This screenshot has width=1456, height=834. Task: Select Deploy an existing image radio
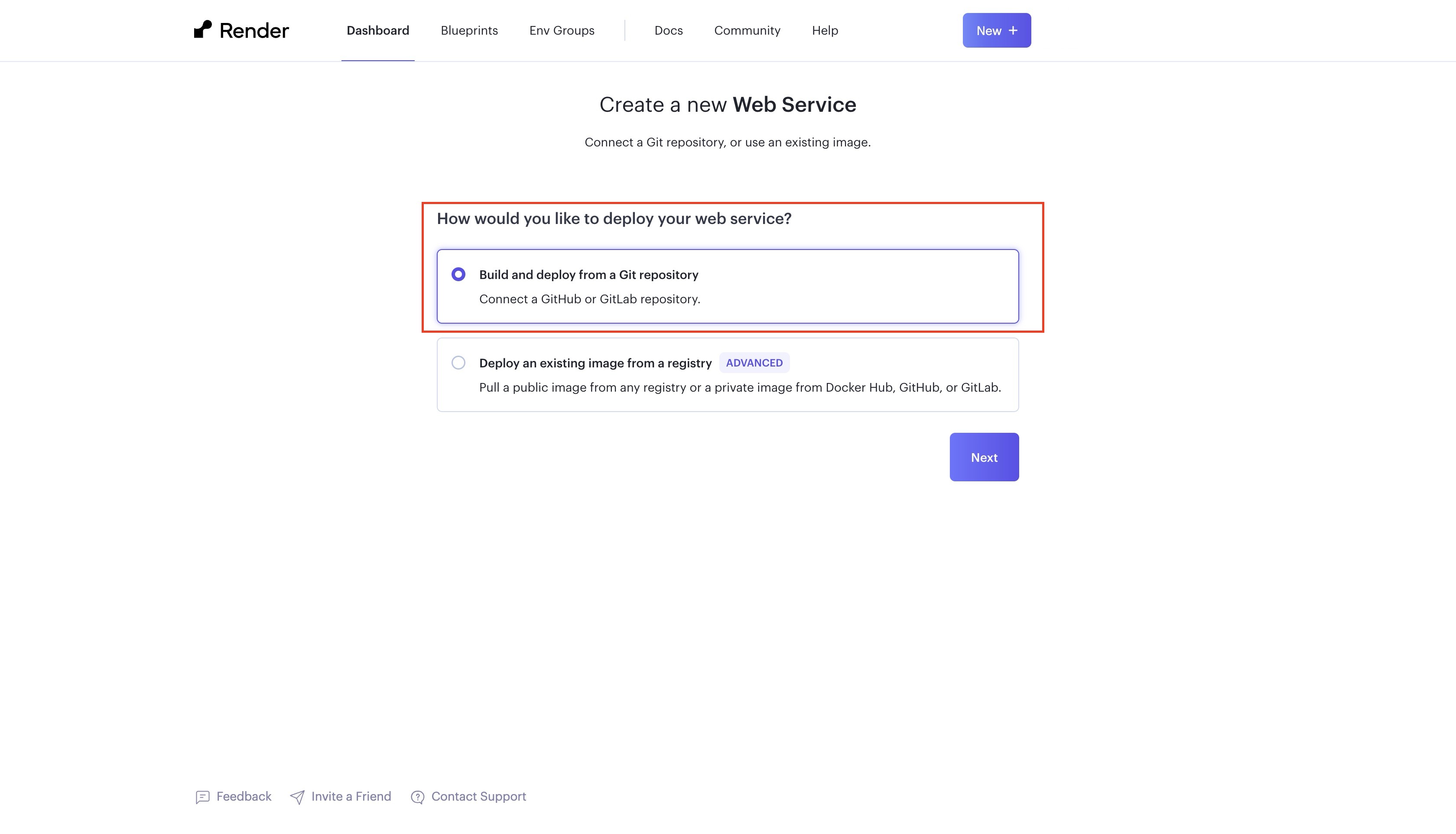(x=458, y=363)
